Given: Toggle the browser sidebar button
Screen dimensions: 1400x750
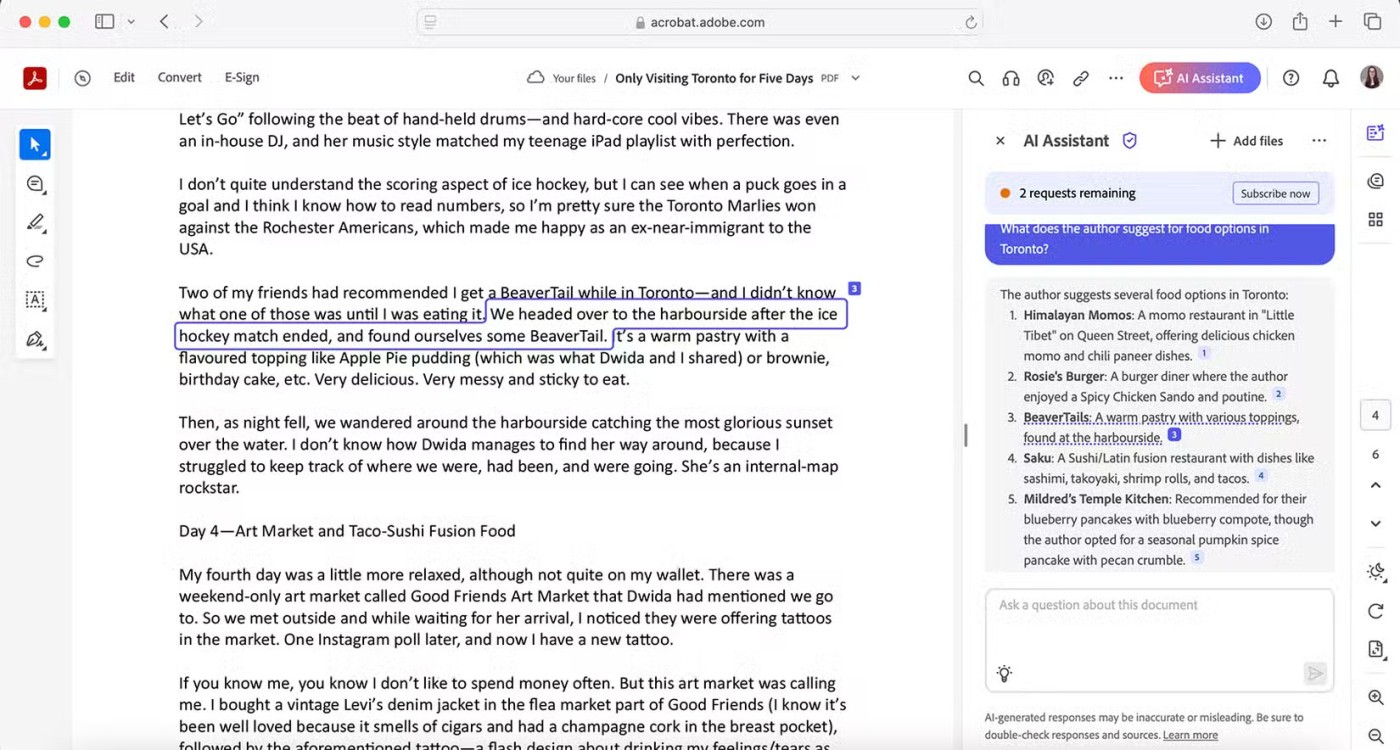Looking at the screenshot, I should click(x=104, y=22).
